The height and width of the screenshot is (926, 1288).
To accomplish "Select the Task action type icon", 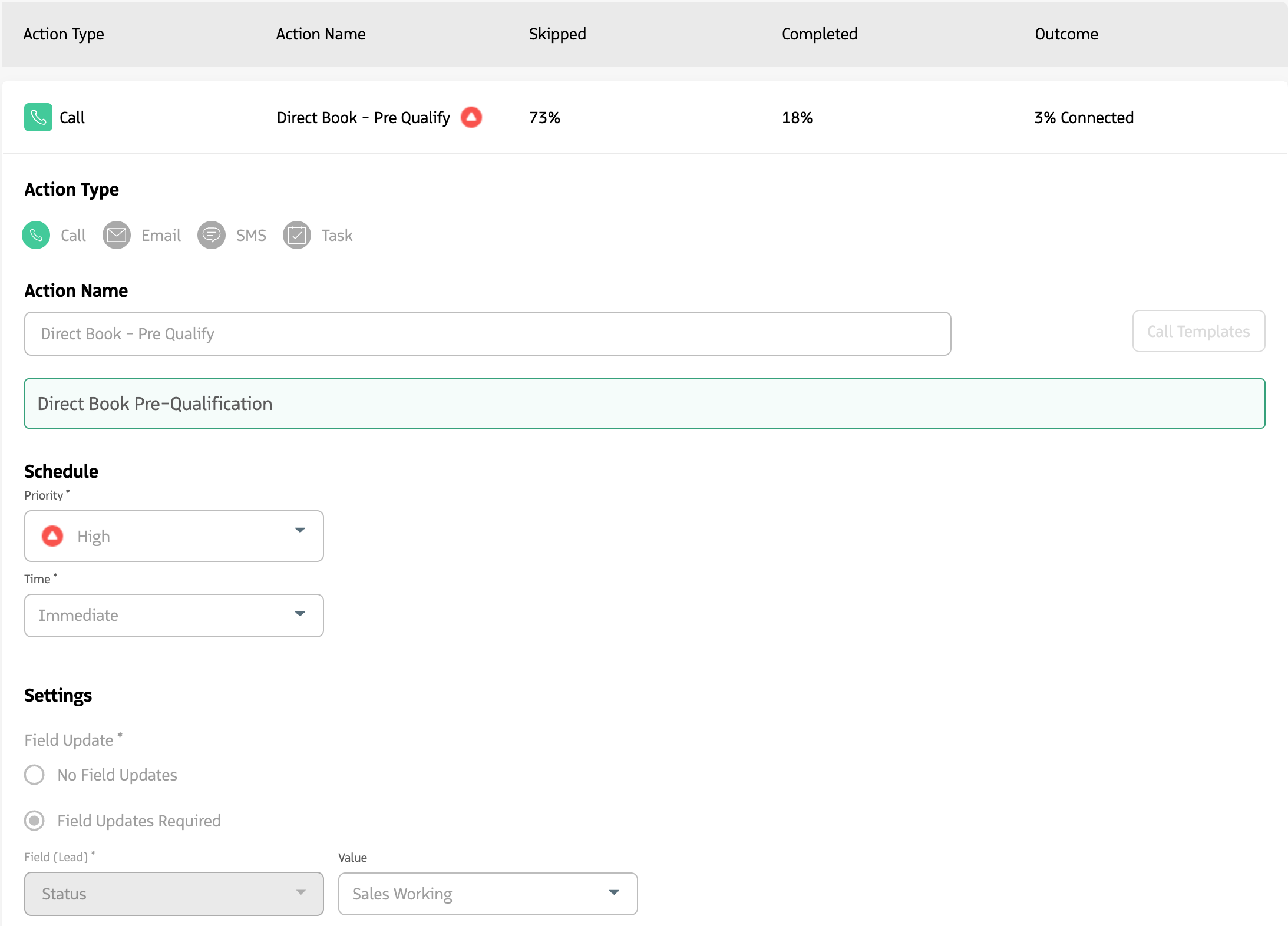I will [x=296, y=235].
